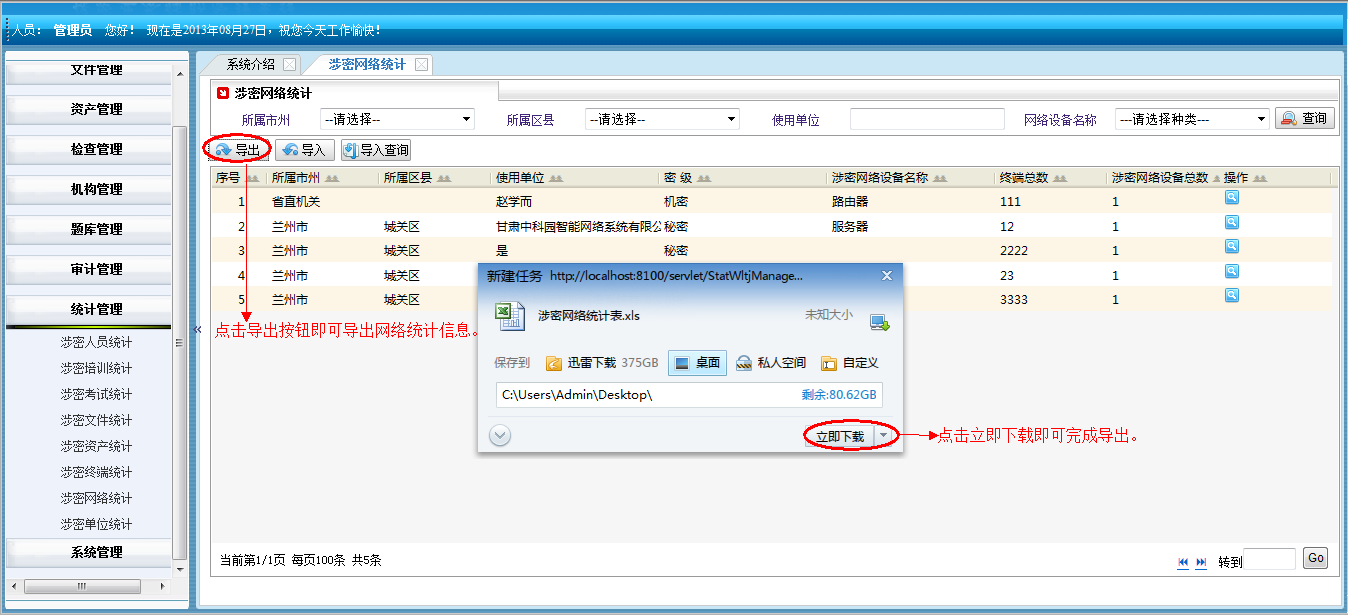This screenshot has height=615, width=1348.
Task: Open the 网络设备名称 type dropdown
Action: point(1192,119)
